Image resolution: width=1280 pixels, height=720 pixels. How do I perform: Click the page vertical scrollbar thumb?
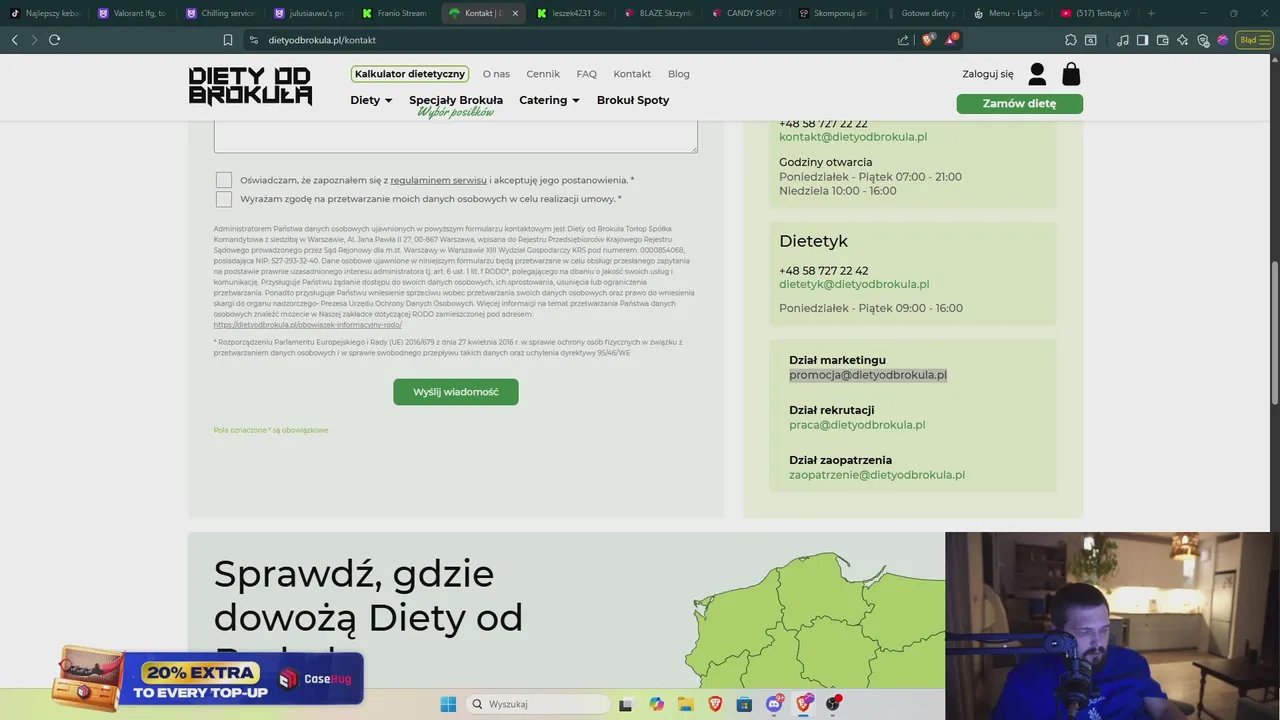1275,332
